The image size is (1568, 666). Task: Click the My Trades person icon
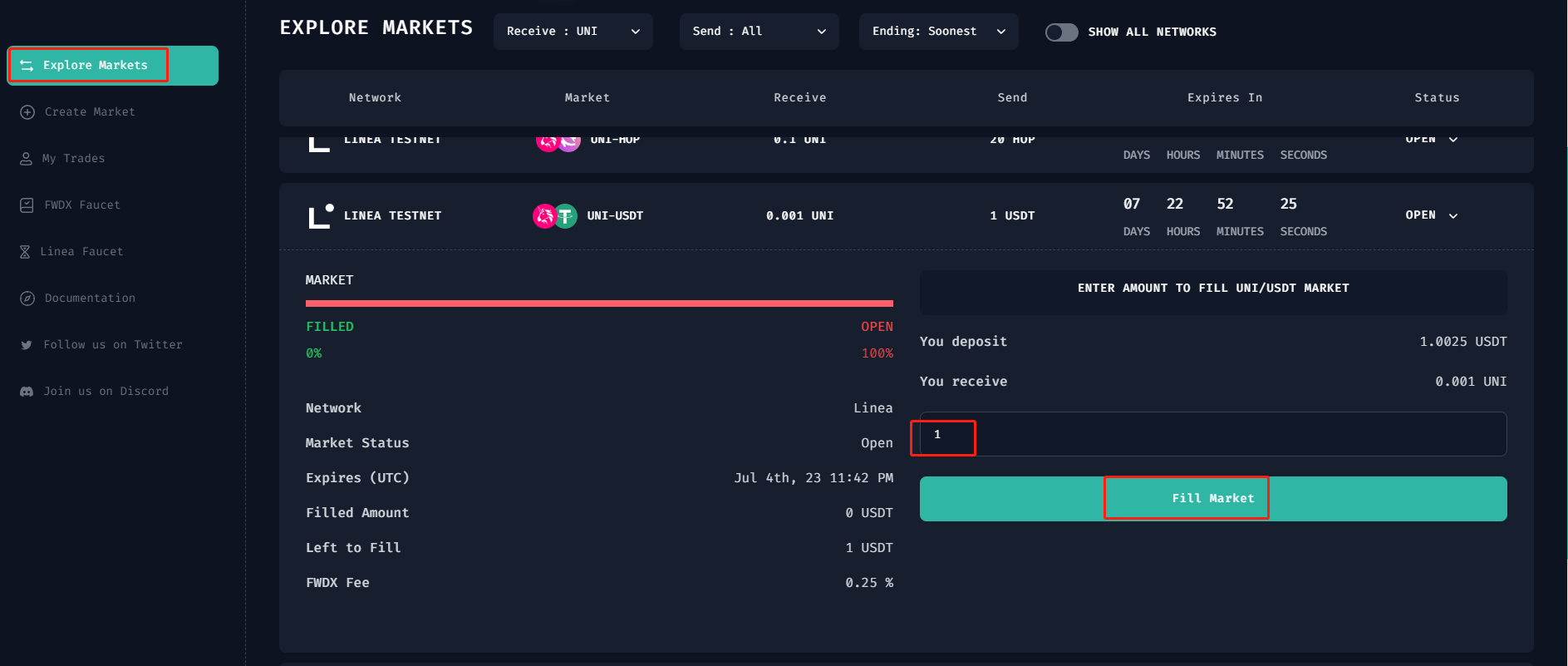coord(26,159)
